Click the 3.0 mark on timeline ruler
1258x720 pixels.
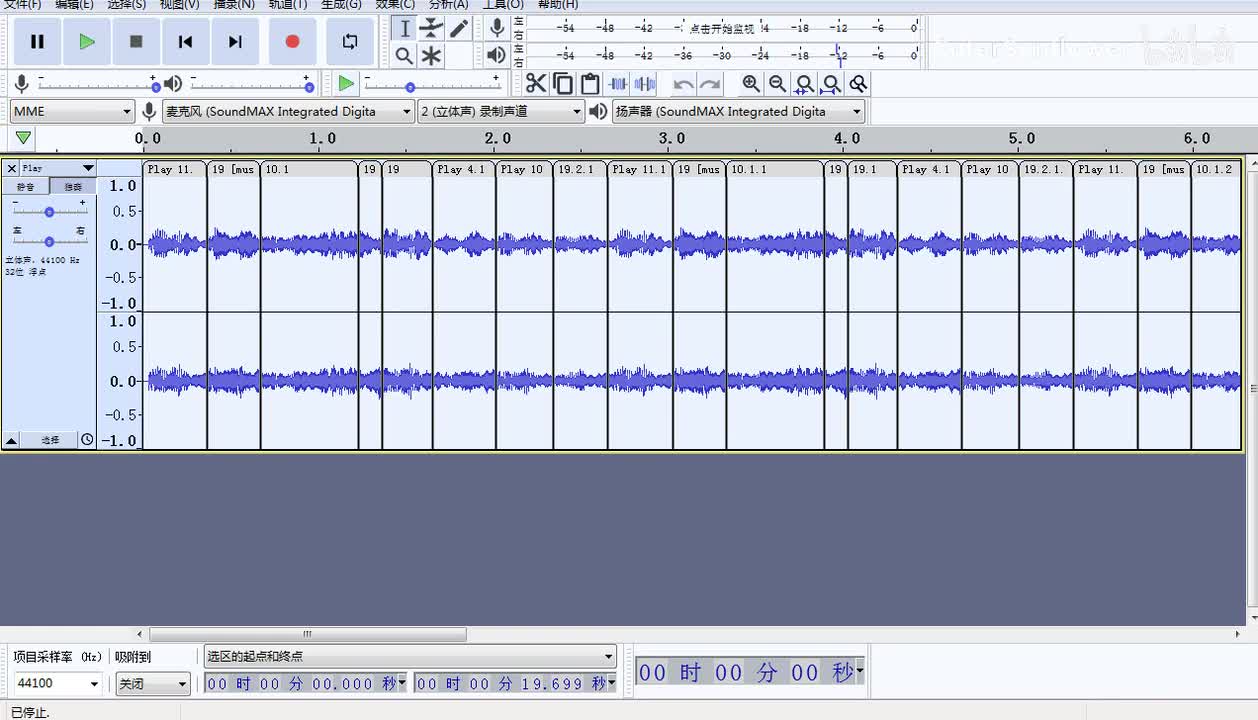(672, 138)
